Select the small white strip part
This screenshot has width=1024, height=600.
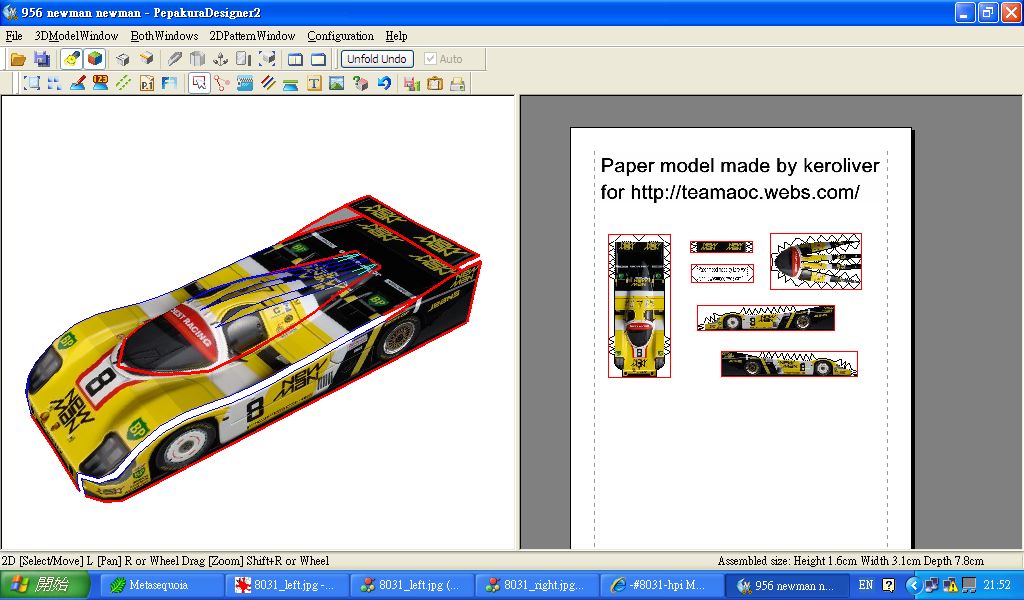[x=722, y=273]
